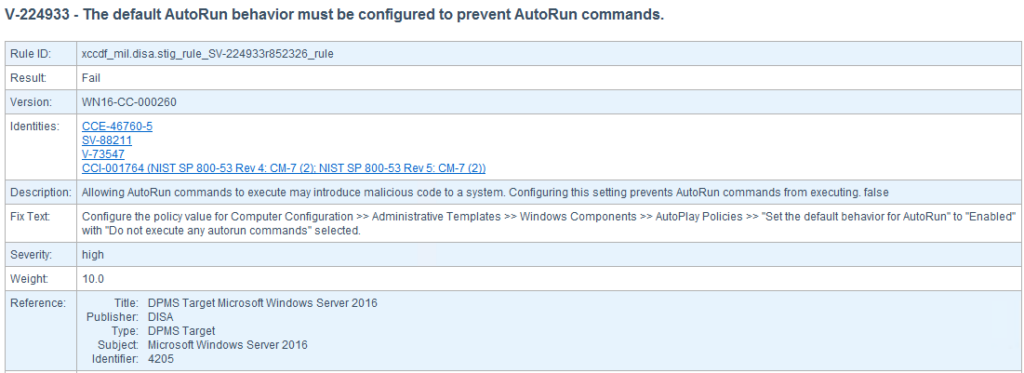Open the SV-88211 link
Viewport: 1024px width, 373px height.
pyautogui.click(x=106, y=140)
